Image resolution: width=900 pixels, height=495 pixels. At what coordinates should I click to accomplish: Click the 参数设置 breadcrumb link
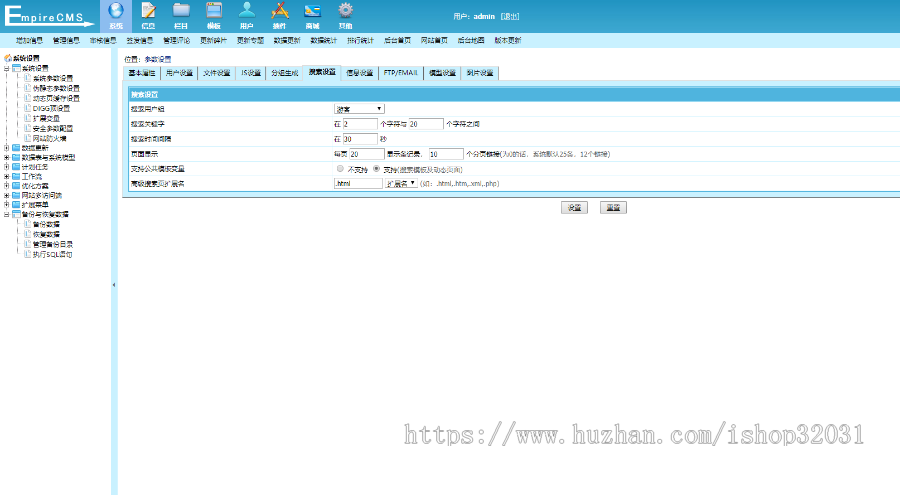[157, 59]
